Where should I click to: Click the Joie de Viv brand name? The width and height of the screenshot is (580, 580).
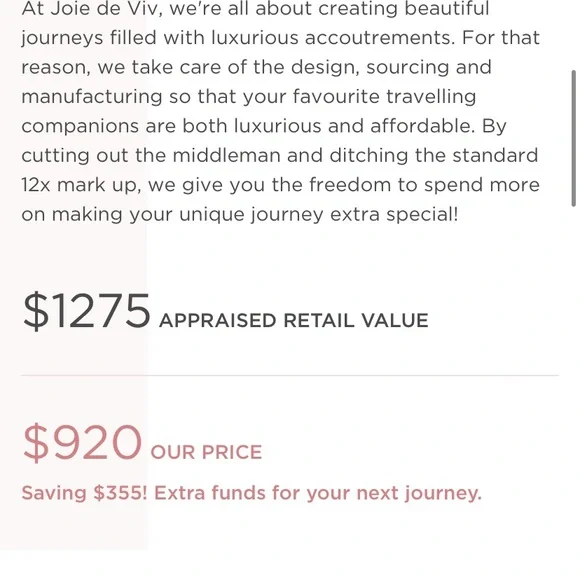(x=106, y=9)
